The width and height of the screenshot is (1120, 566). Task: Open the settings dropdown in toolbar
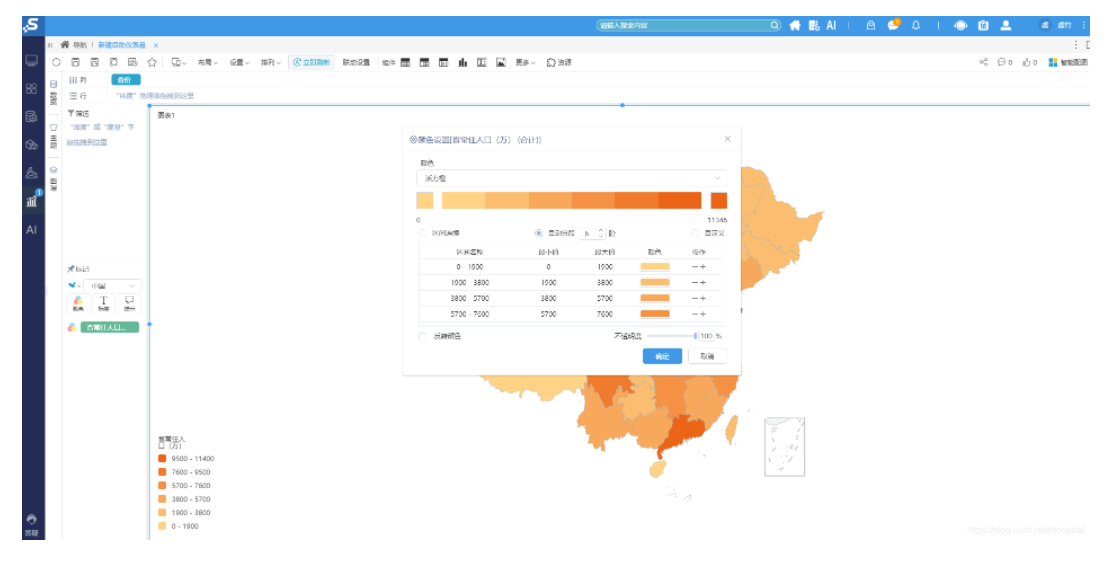(x=239, y=62)
